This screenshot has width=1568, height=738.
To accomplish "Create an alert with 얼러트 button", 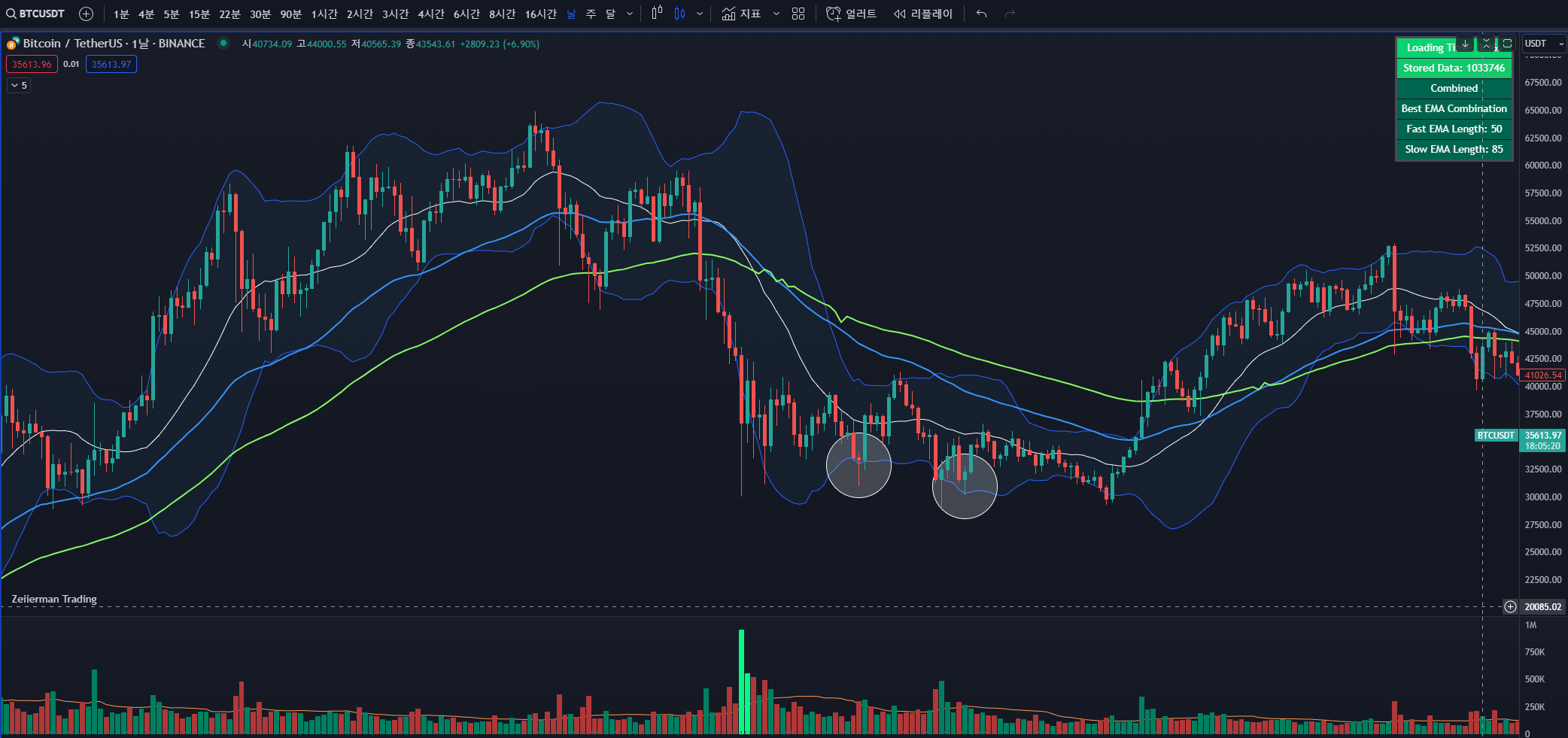I will 851,14.
